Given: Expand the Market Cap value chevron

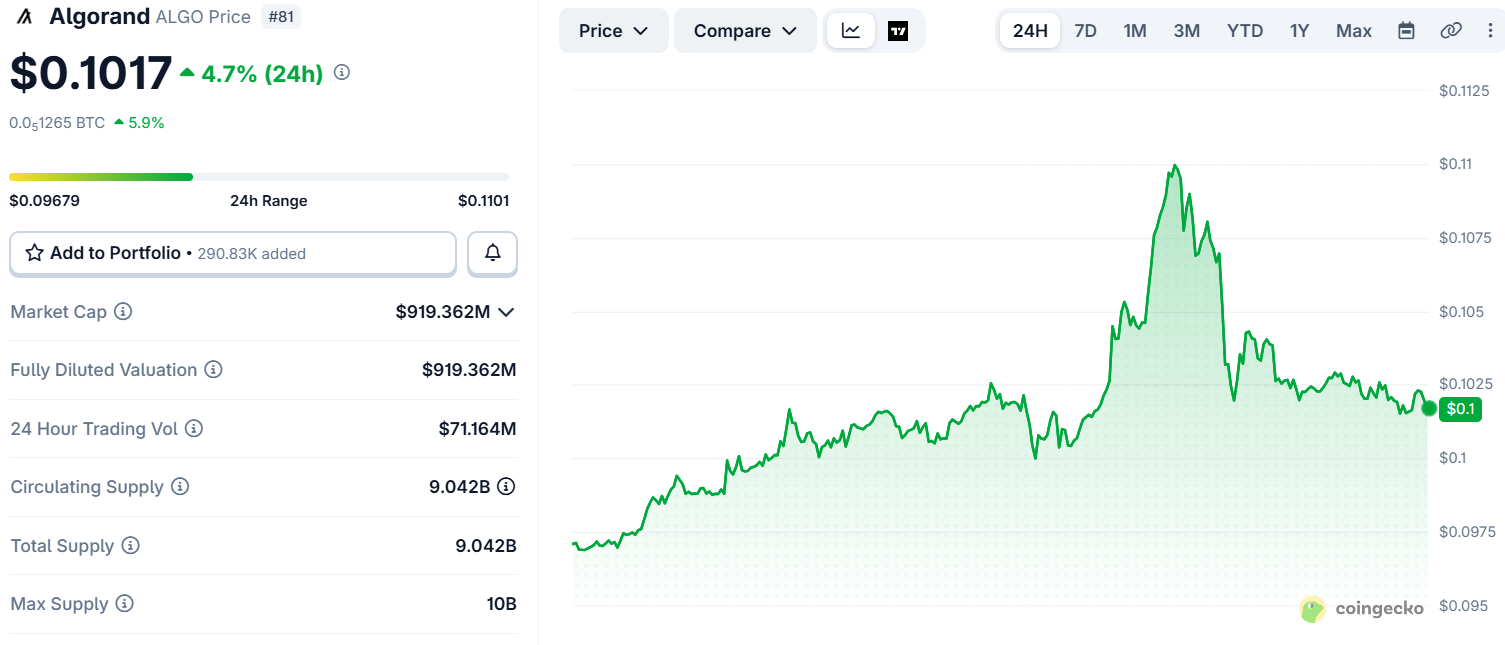Looking at the screenshot, I should point(506,312).
